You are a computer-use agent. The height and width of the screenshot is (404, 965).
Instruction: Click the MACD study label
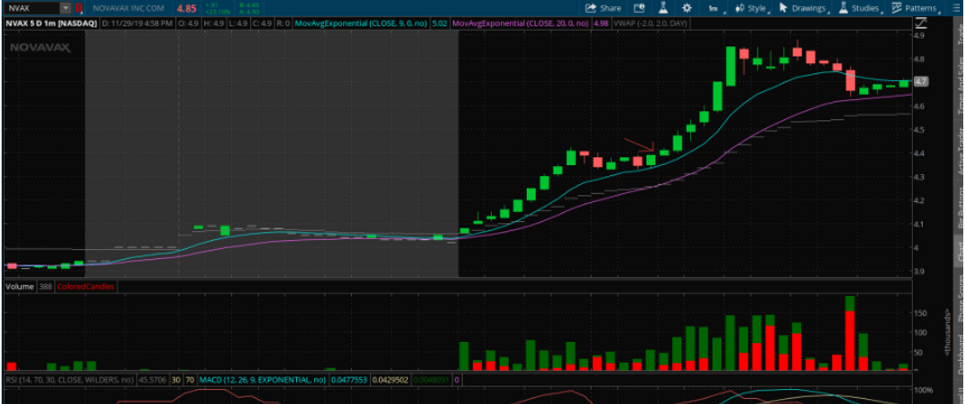point(262,380)
